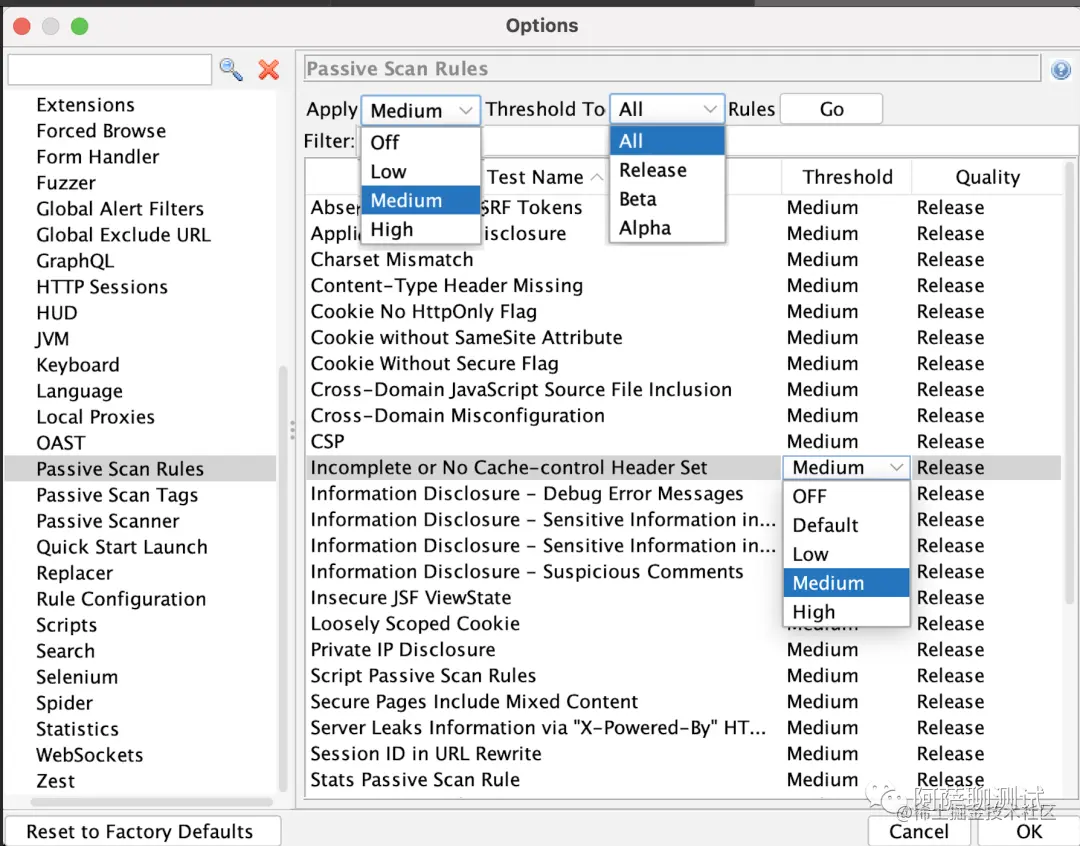Click the OK button
The width and height of the screenshot is (1080, 846).
(x=1029, y=832)
